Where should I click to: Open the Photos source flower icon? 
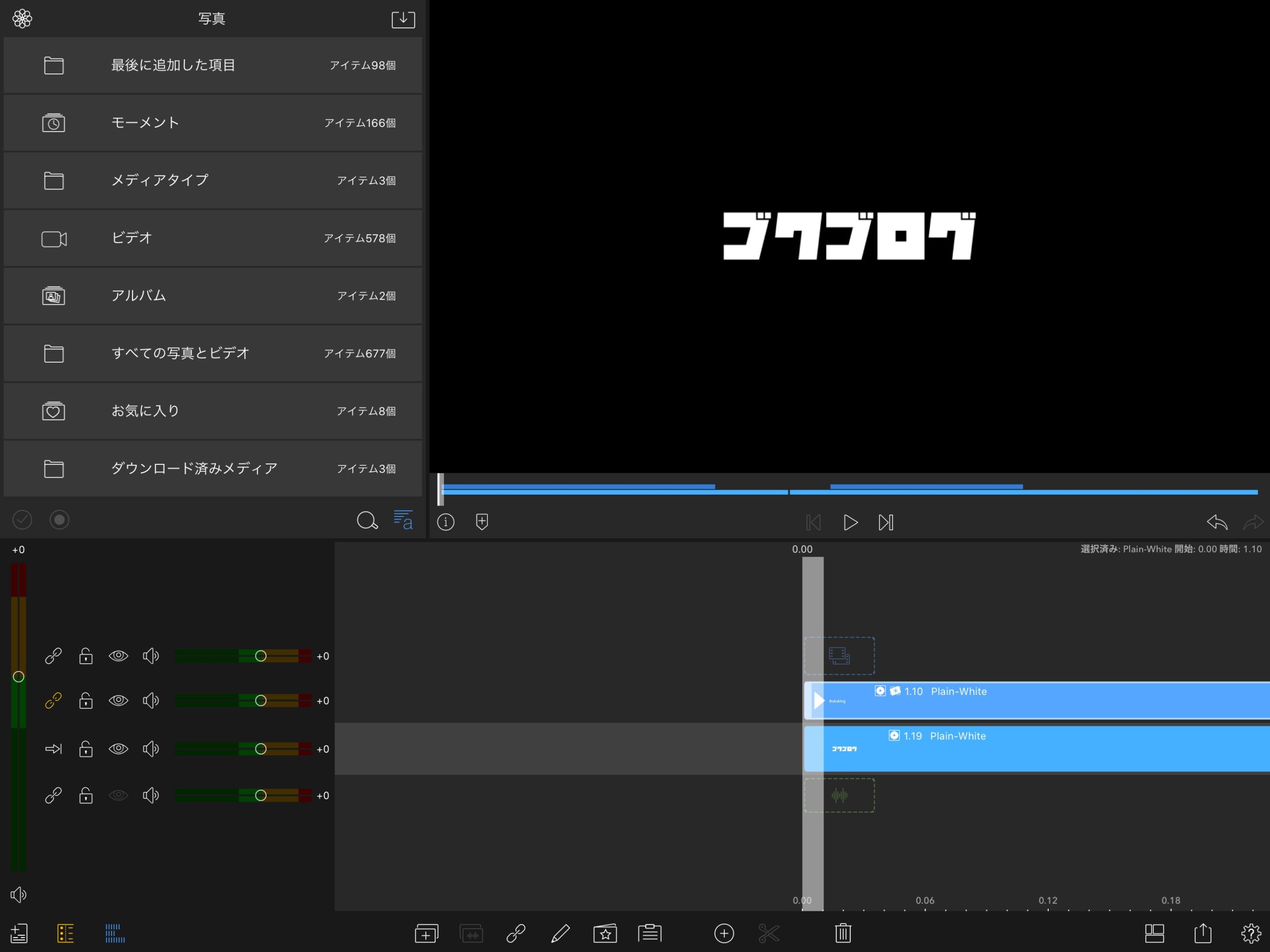[x=22, y=18]
